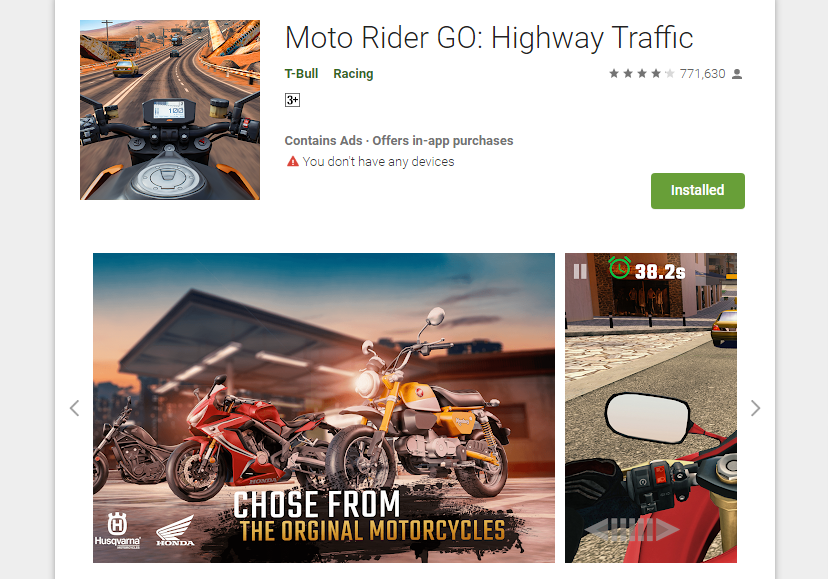Click the Husqvarna logo in the screenshot
This screenshot has width=828, height=579.
click(117, 530)
